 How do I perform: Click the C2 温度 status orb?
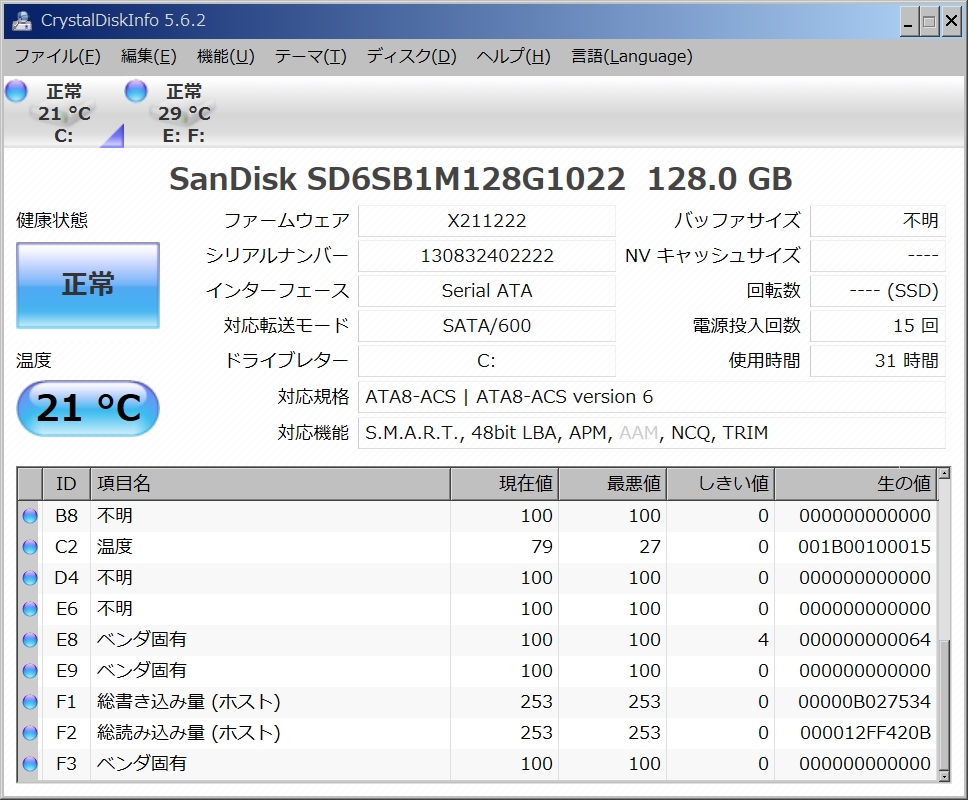[30, 547]
